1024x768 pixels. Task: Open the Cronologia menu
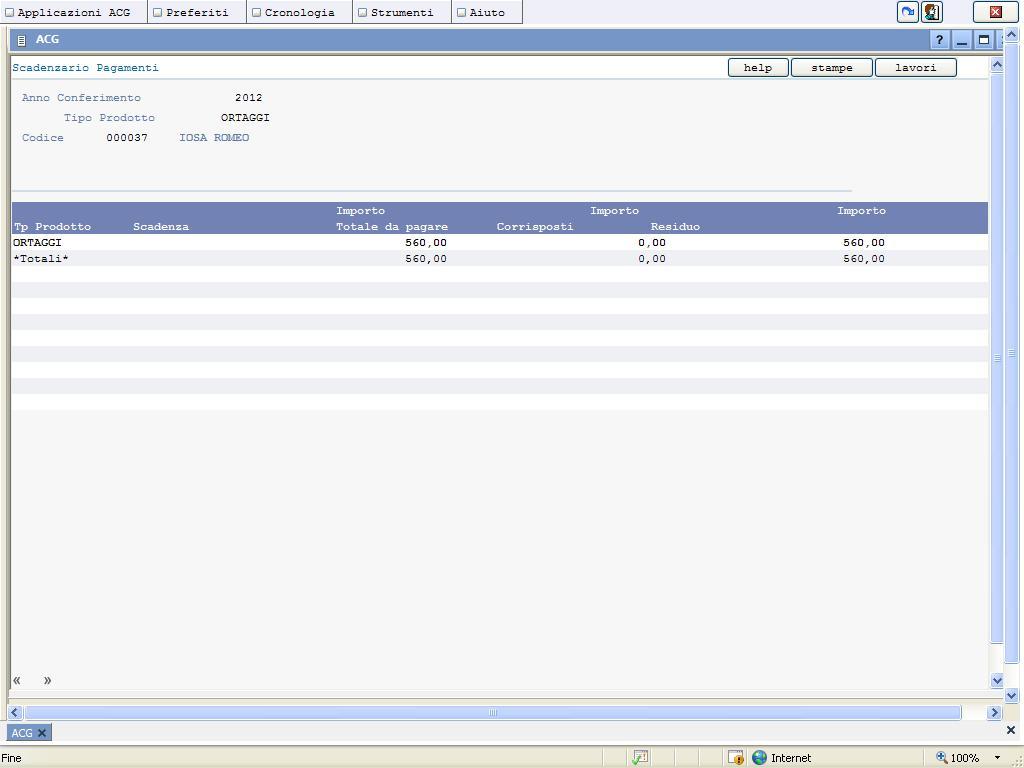click(300, 12)
